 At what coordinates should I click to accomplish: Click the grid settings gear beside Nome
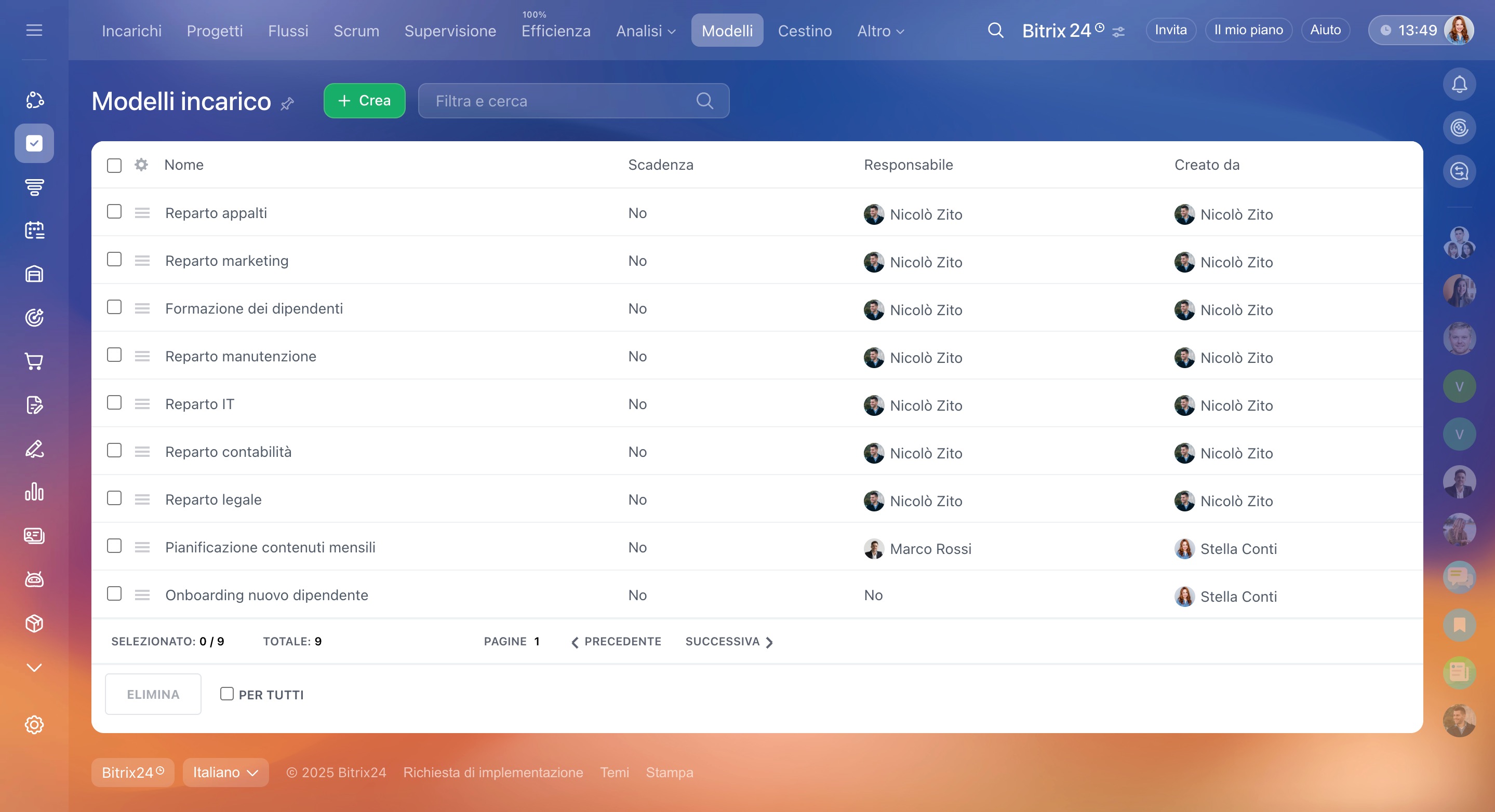coord(141,165)
